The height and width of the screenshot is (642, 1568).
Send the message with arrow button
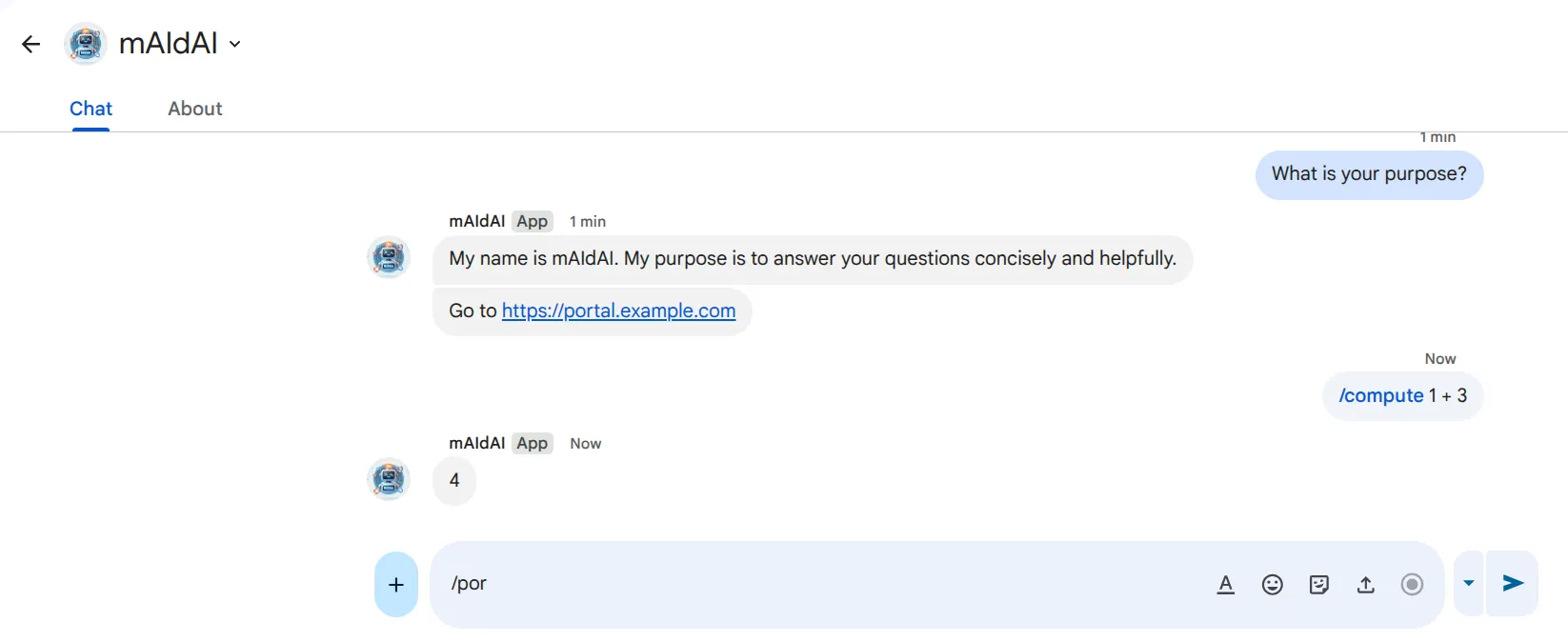[1513, 584]
